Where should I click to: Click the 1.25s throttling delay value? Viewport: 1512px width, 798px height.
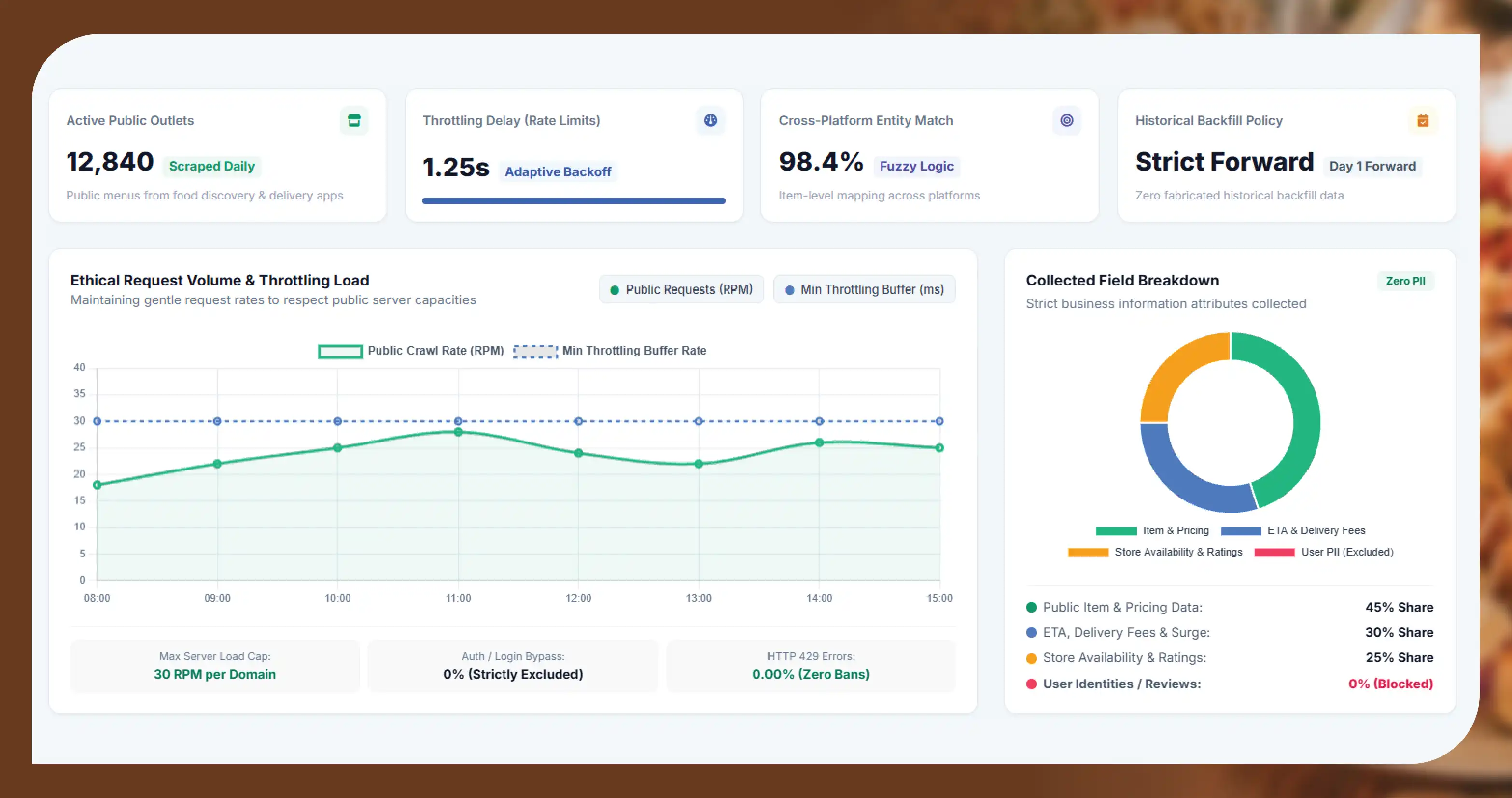tap(456, 167)
